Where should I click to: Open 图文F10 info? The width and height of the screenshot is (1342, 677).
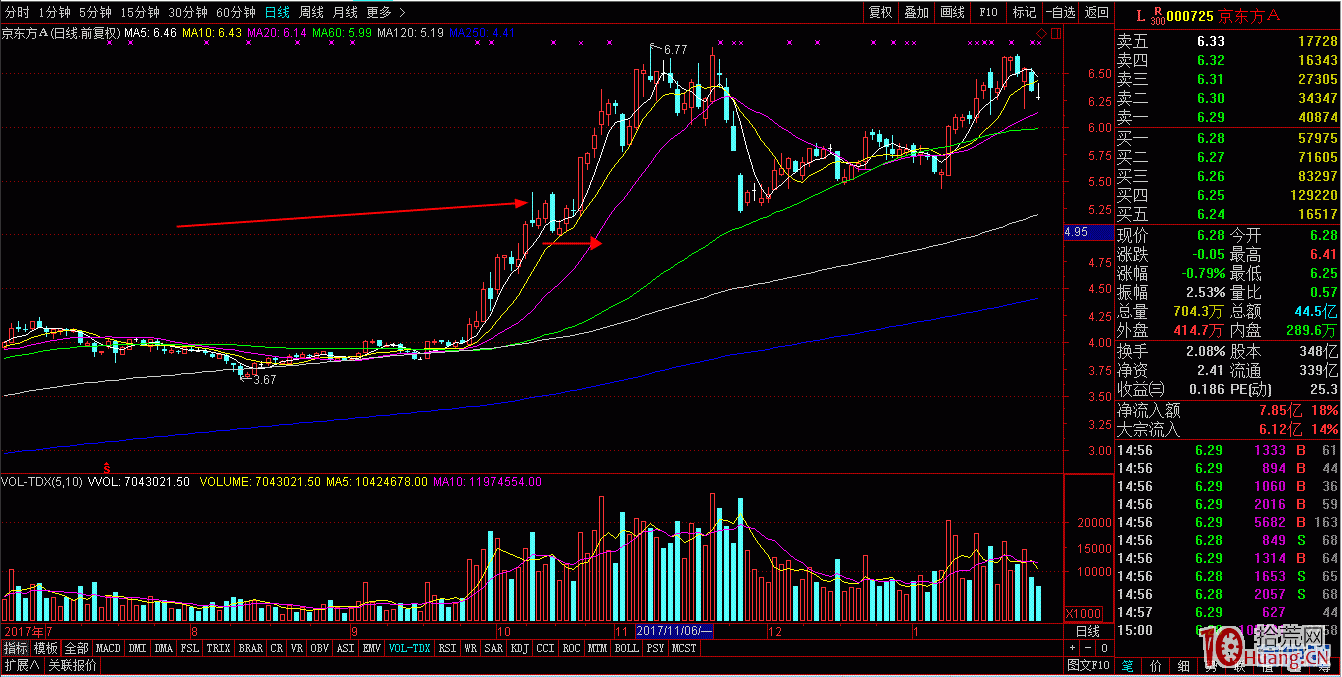pos(1088,665)
